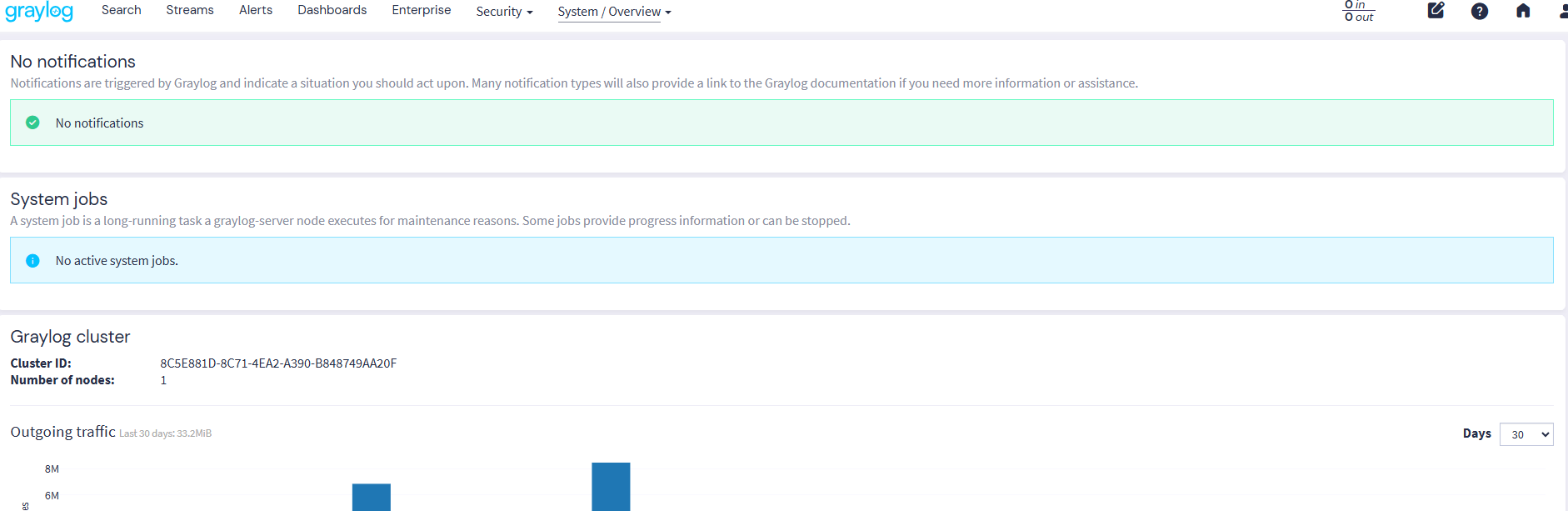
Task: Open the scratchpad pencil icon
Action: (x=1436, y=11)
